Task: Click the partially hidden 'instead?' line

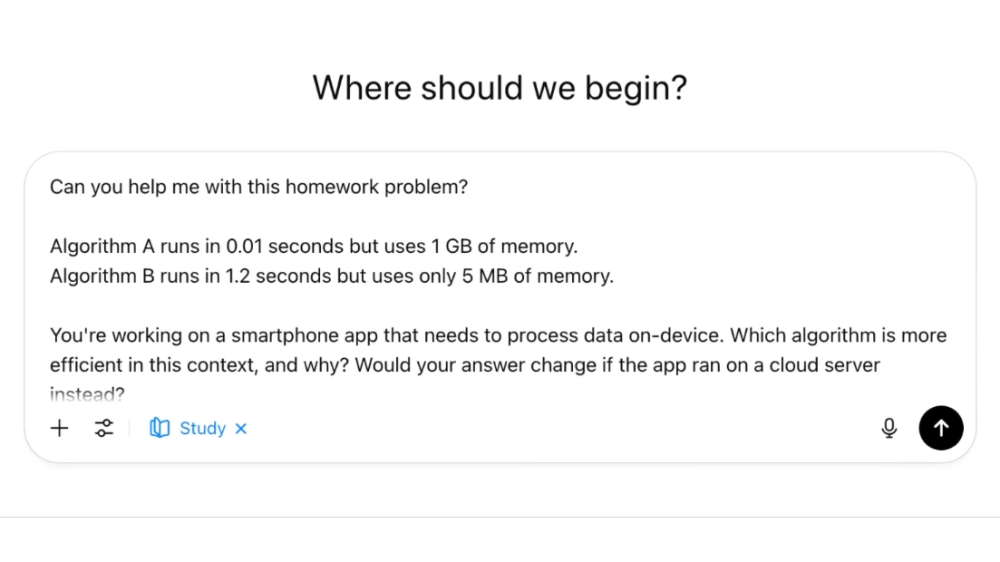Action: point(87,394)
